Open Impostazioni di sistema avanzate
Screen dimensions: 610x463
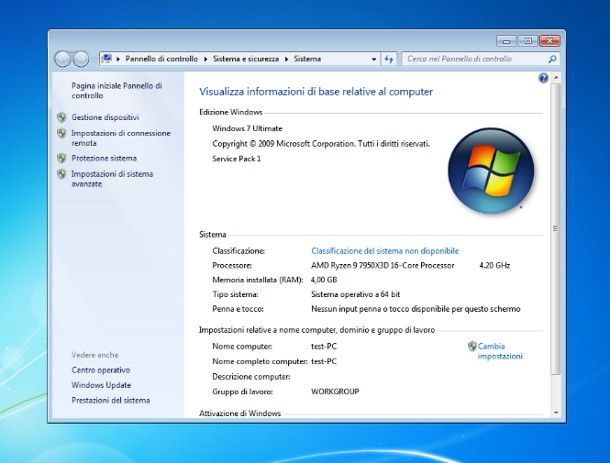point(112,179)
